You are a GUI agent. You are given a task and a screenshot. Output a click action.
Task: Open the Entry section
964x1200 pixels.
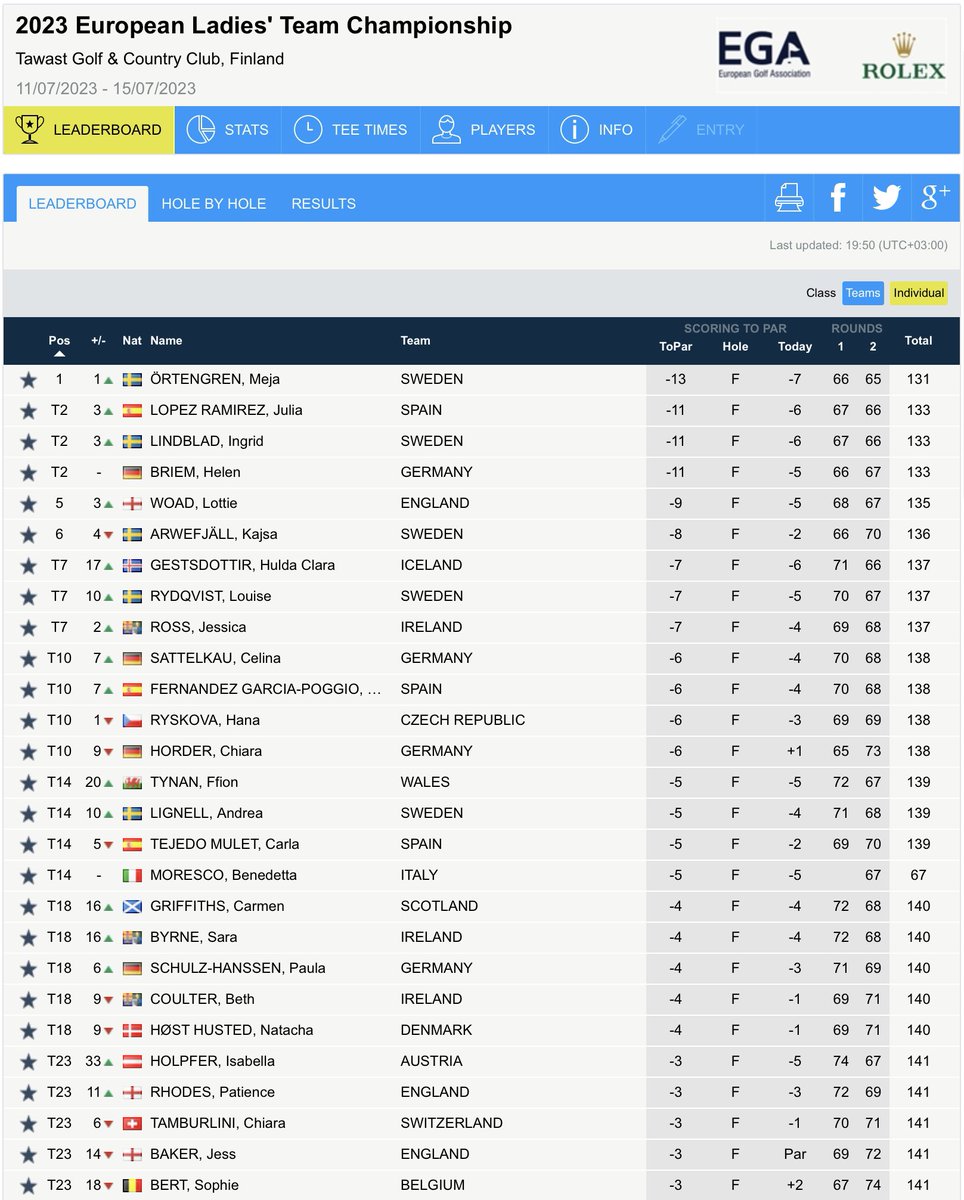point(701,130)
